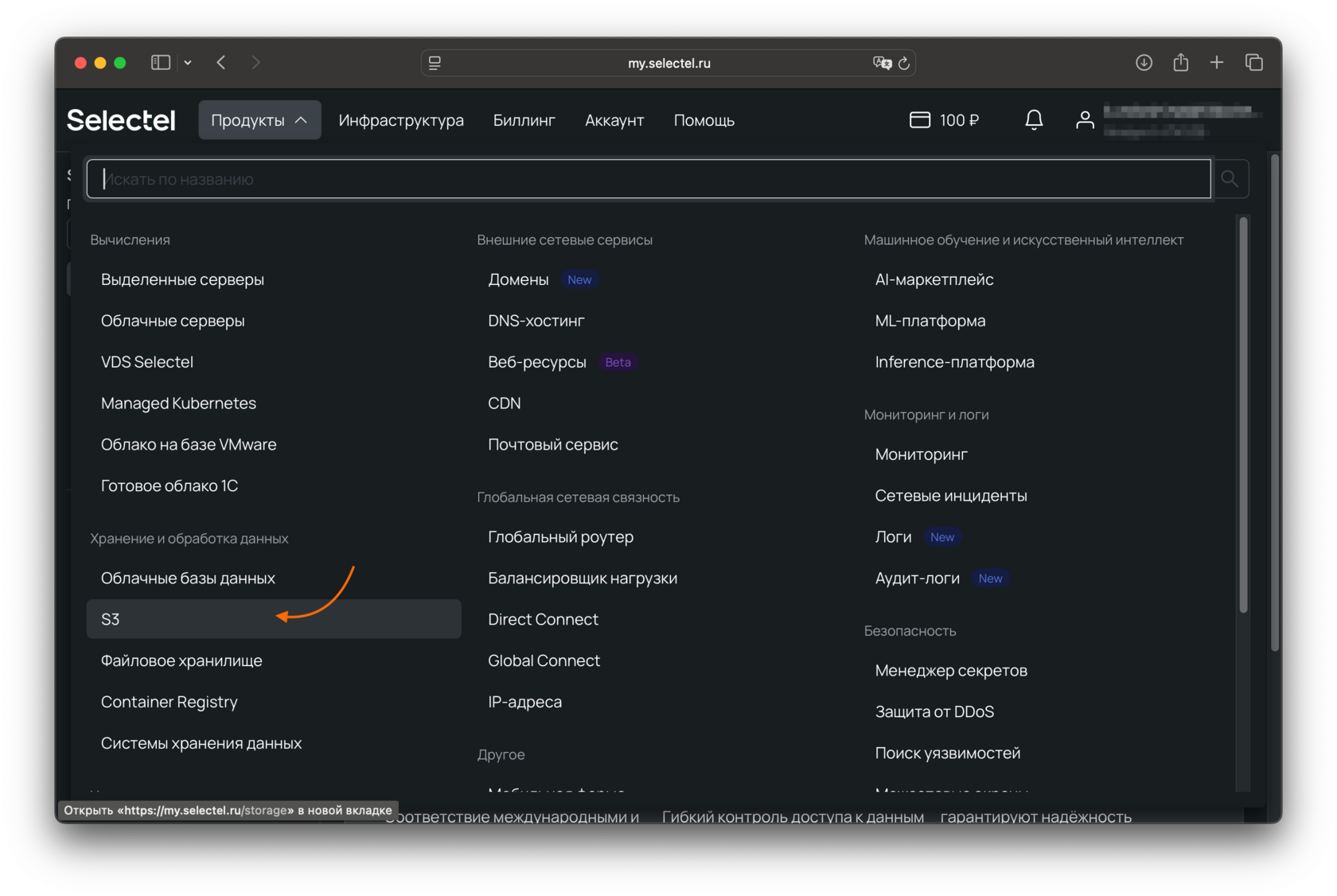The width and height of the screenshot is (1337, 896).
Task: Go back to previous page
Action: pyautogui.click(x=221, y=62)
